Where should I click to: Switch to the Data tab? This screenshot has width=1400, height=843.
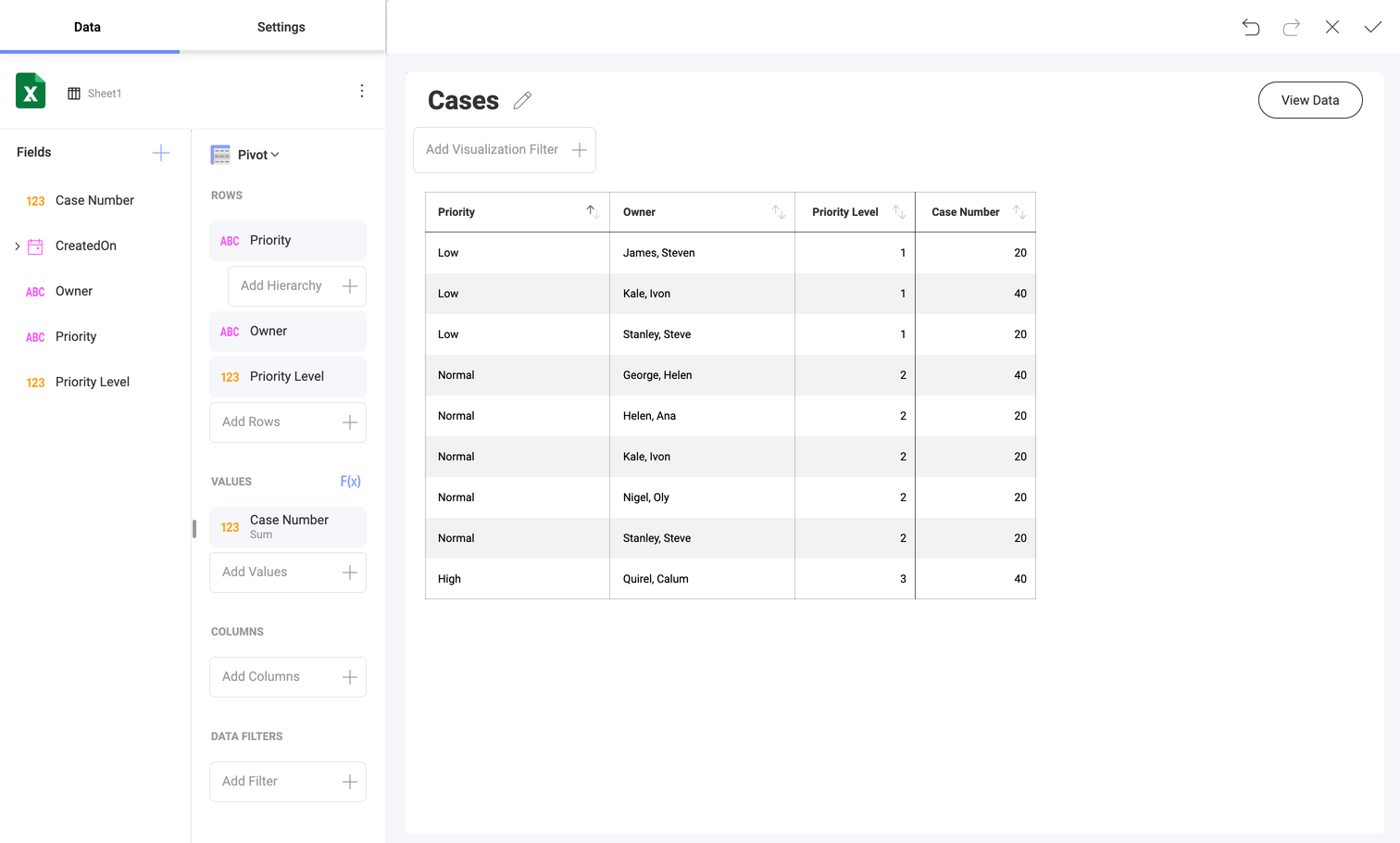88,27
